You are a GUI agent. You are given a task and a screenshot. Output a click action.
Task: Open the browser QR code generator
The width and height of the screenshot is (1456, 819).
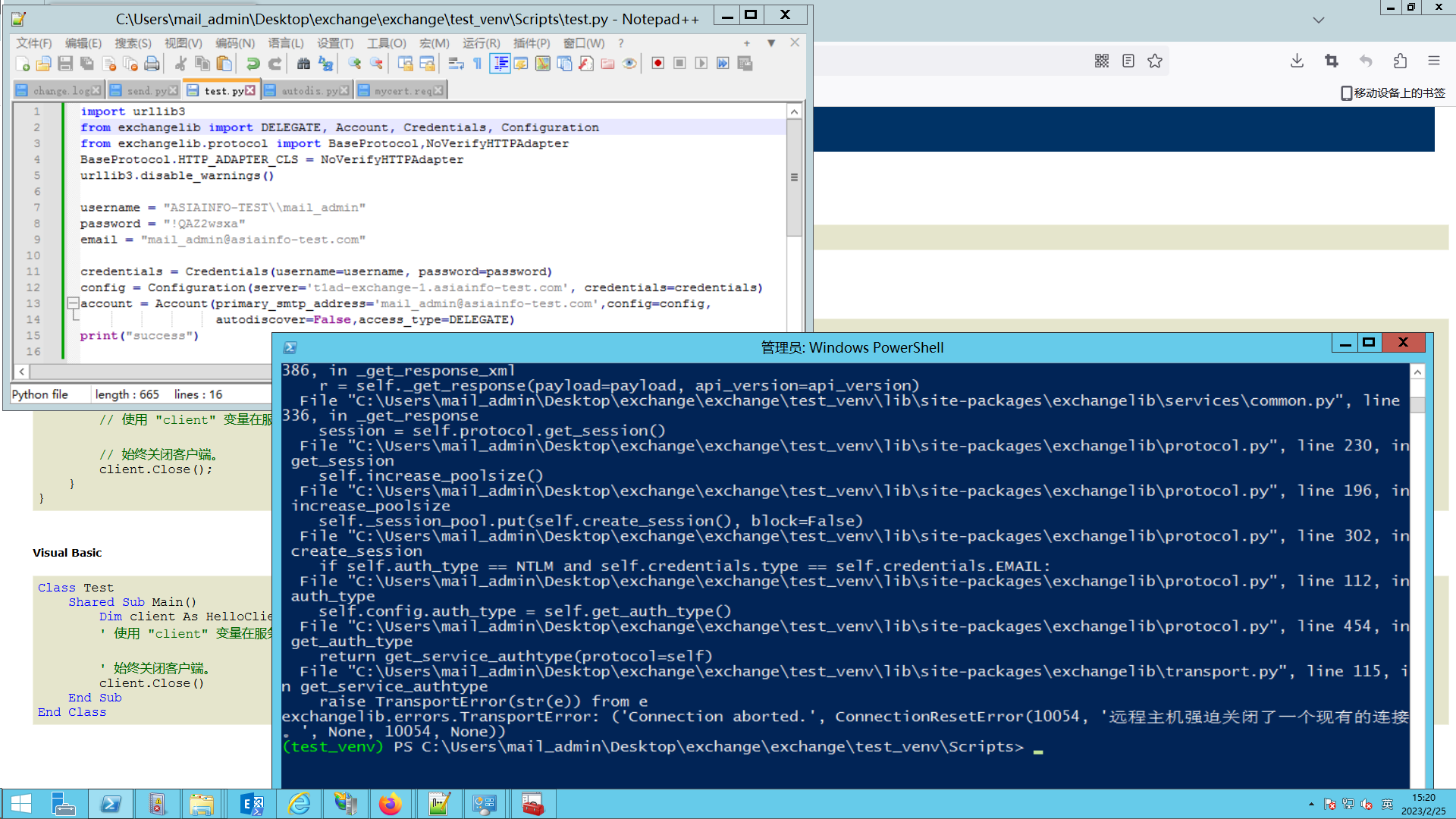(1102, 61)
